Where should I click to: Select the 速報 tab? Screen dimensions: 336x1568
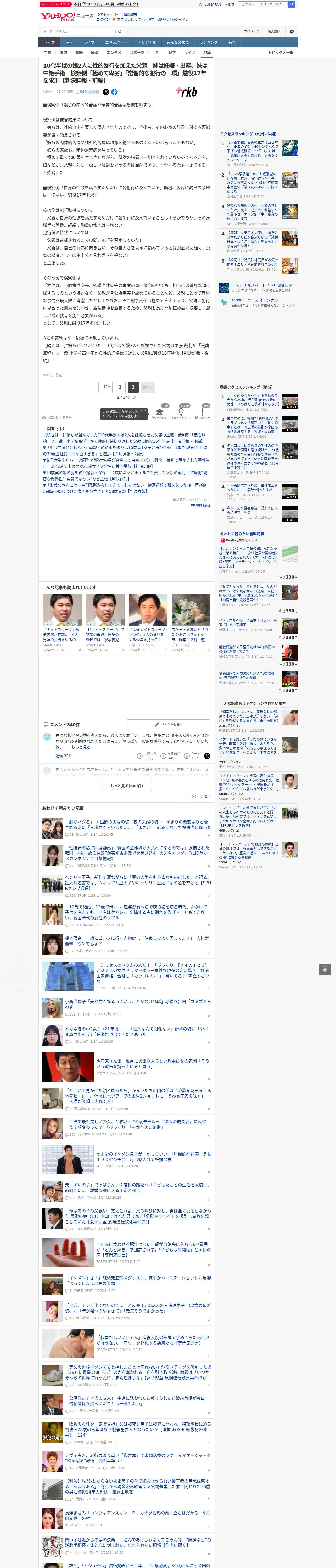[69, 42]
